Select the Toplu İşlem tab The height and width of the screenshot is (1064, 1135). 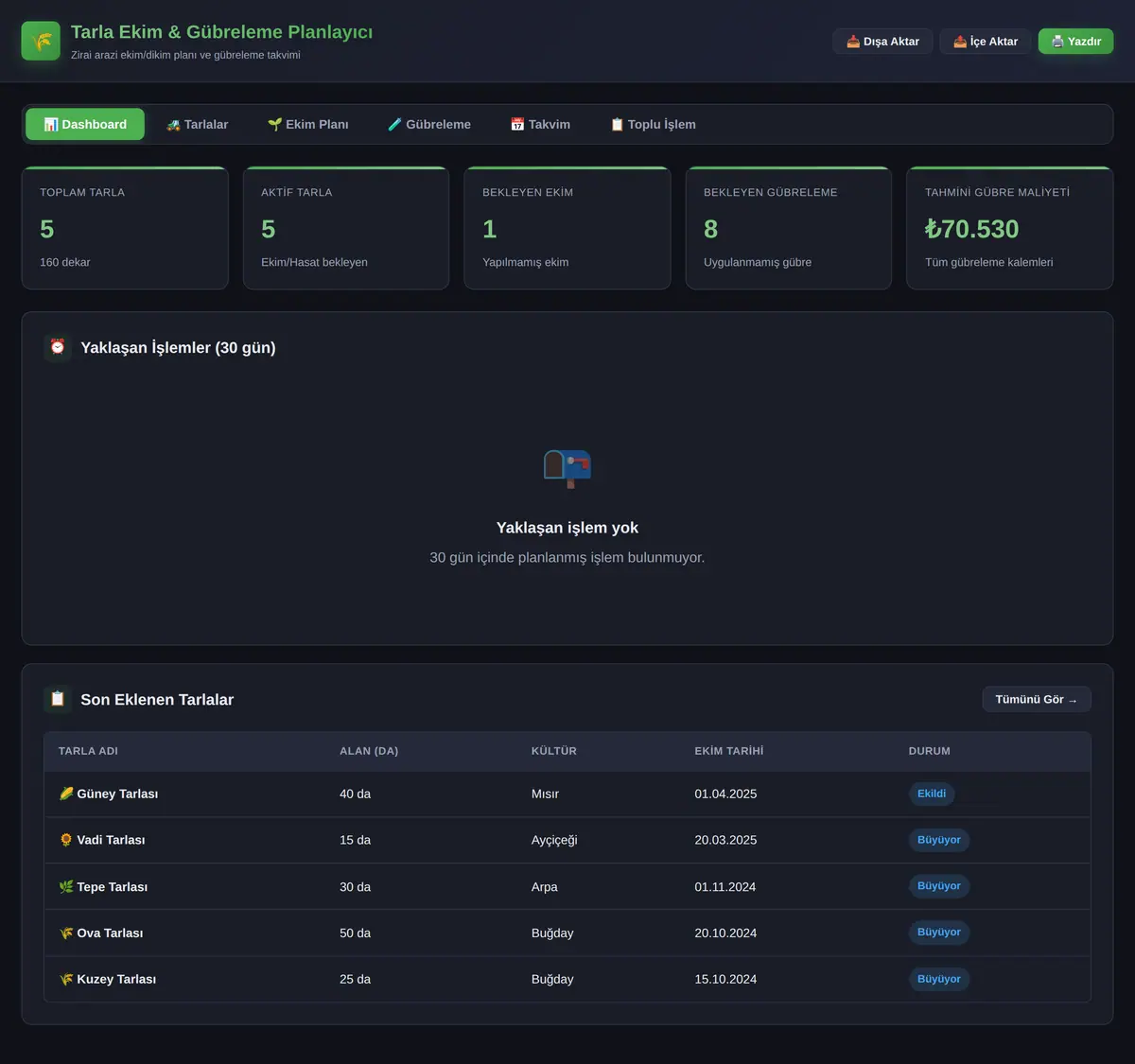pyautogui.click(x=653, y=124)
